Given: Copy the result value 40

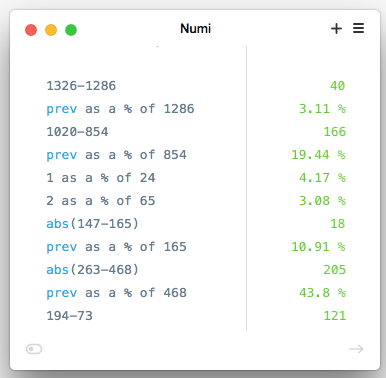Looking at the screenshot, I should (x=338, y=86).
